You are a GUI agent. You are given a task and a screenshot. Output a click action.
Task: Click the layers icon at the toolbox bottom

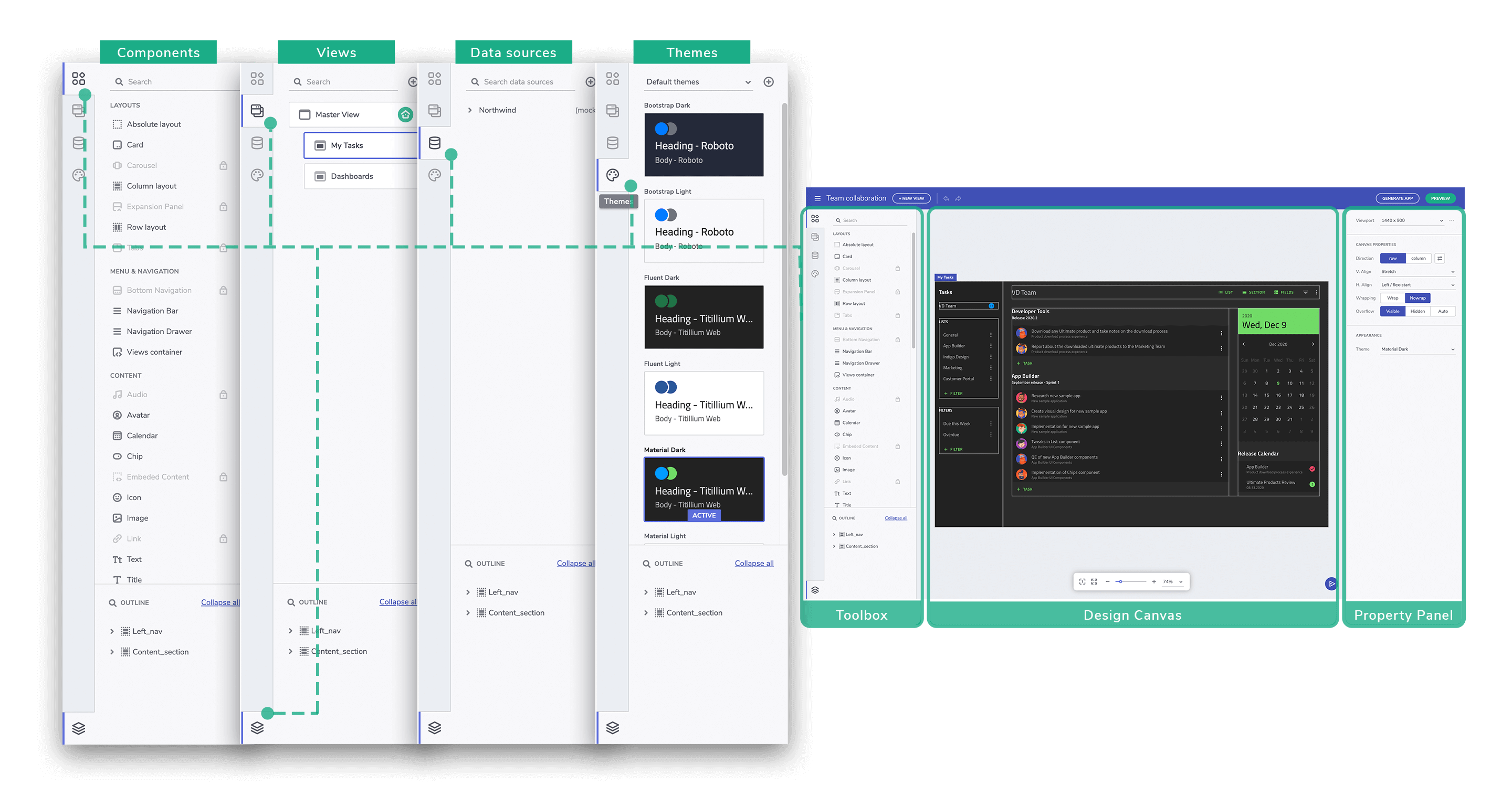[x=815, y=590]
